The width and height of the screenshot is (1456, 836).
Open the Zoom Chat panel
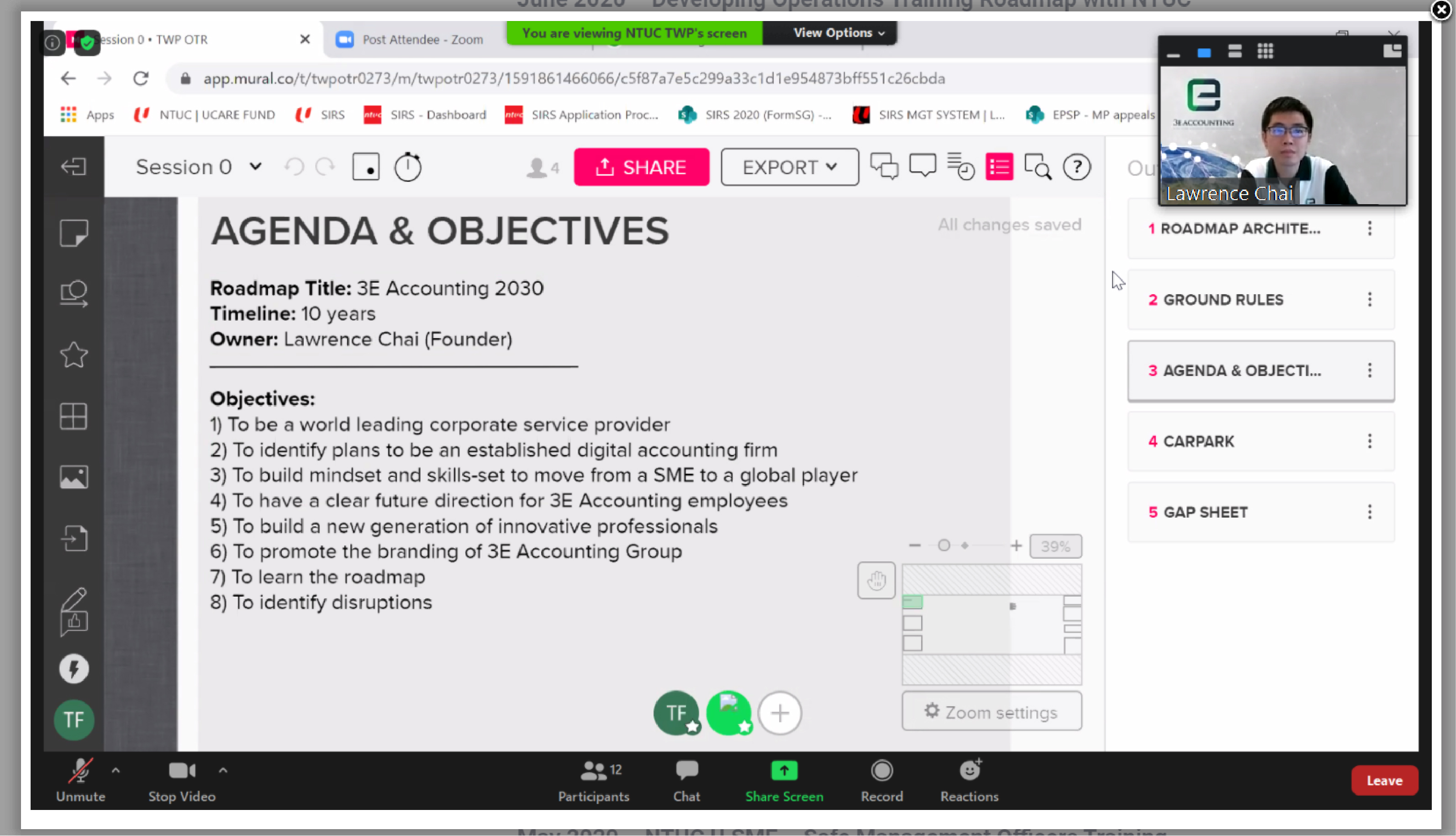pyautogui.click(x=686, y=780)
